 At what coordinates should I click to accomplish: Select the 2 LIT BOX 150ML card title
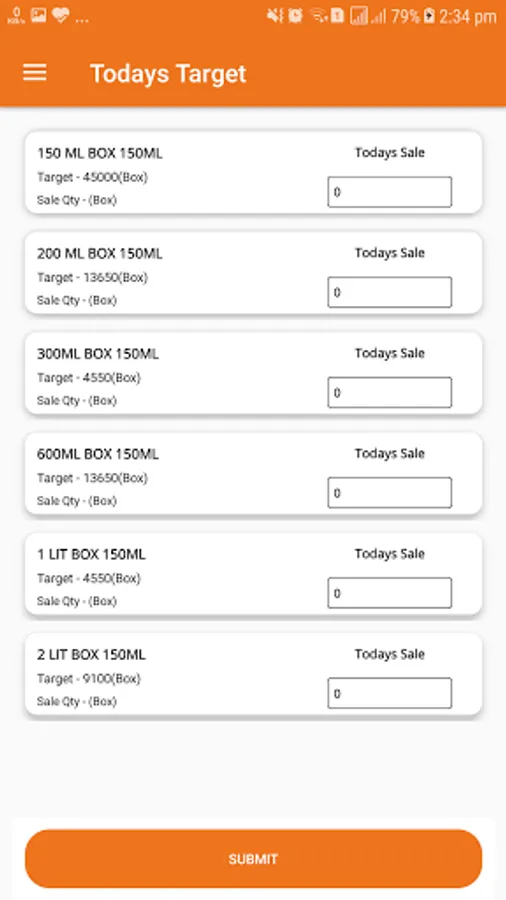click(x=91, y=654)
